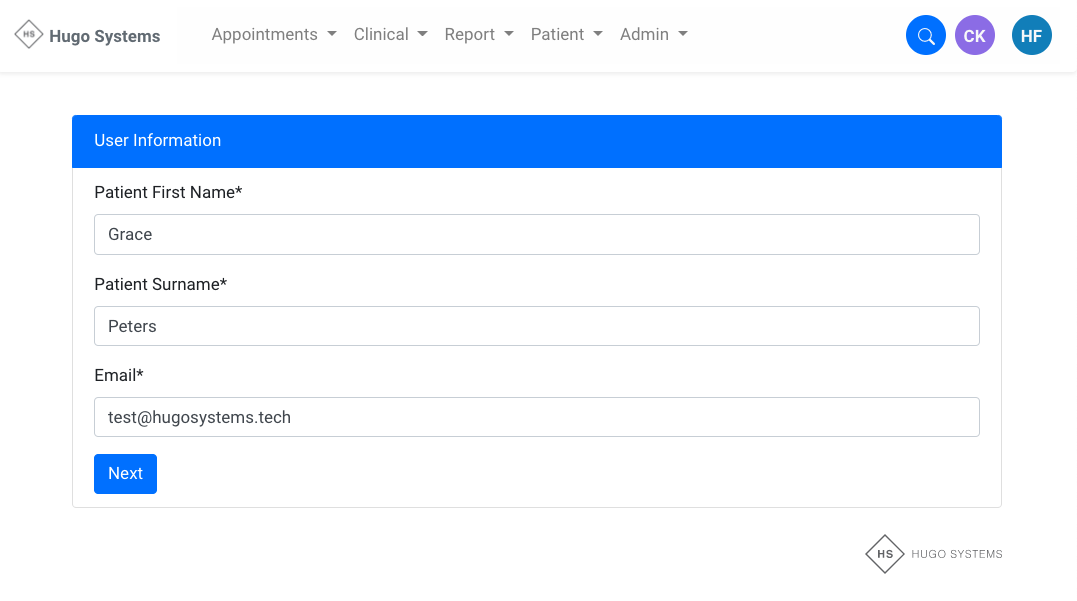
Task: Click the Hugo Systems brand name link
Action: 104,36
